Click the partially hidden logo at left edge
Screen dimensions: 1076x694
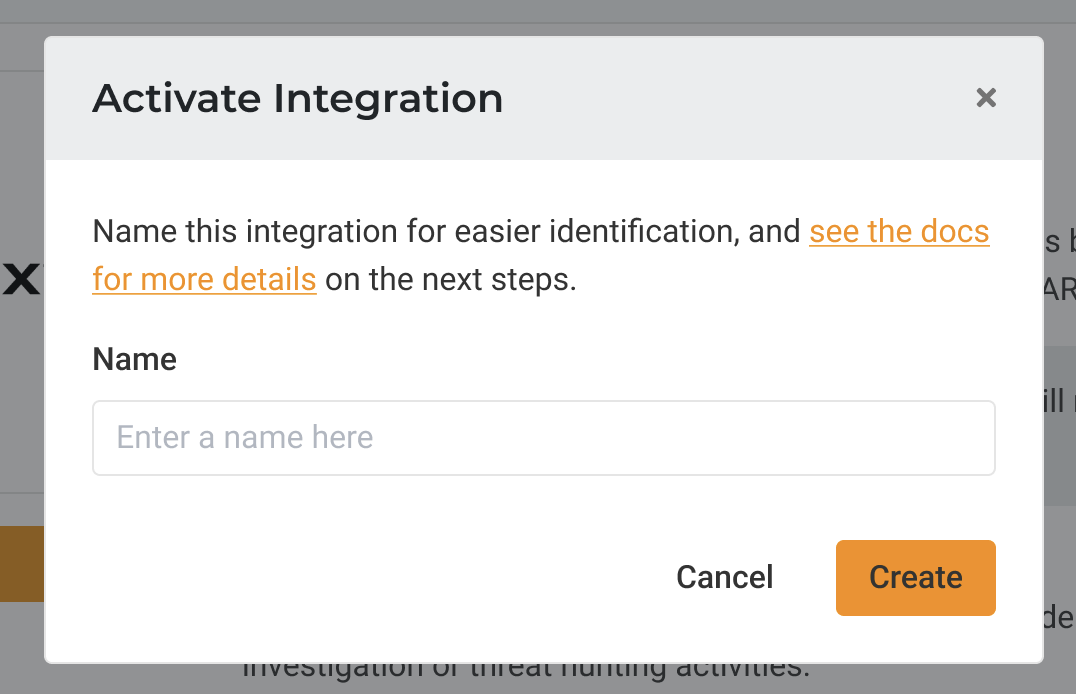pyautogui.click(x=20, y=279)
